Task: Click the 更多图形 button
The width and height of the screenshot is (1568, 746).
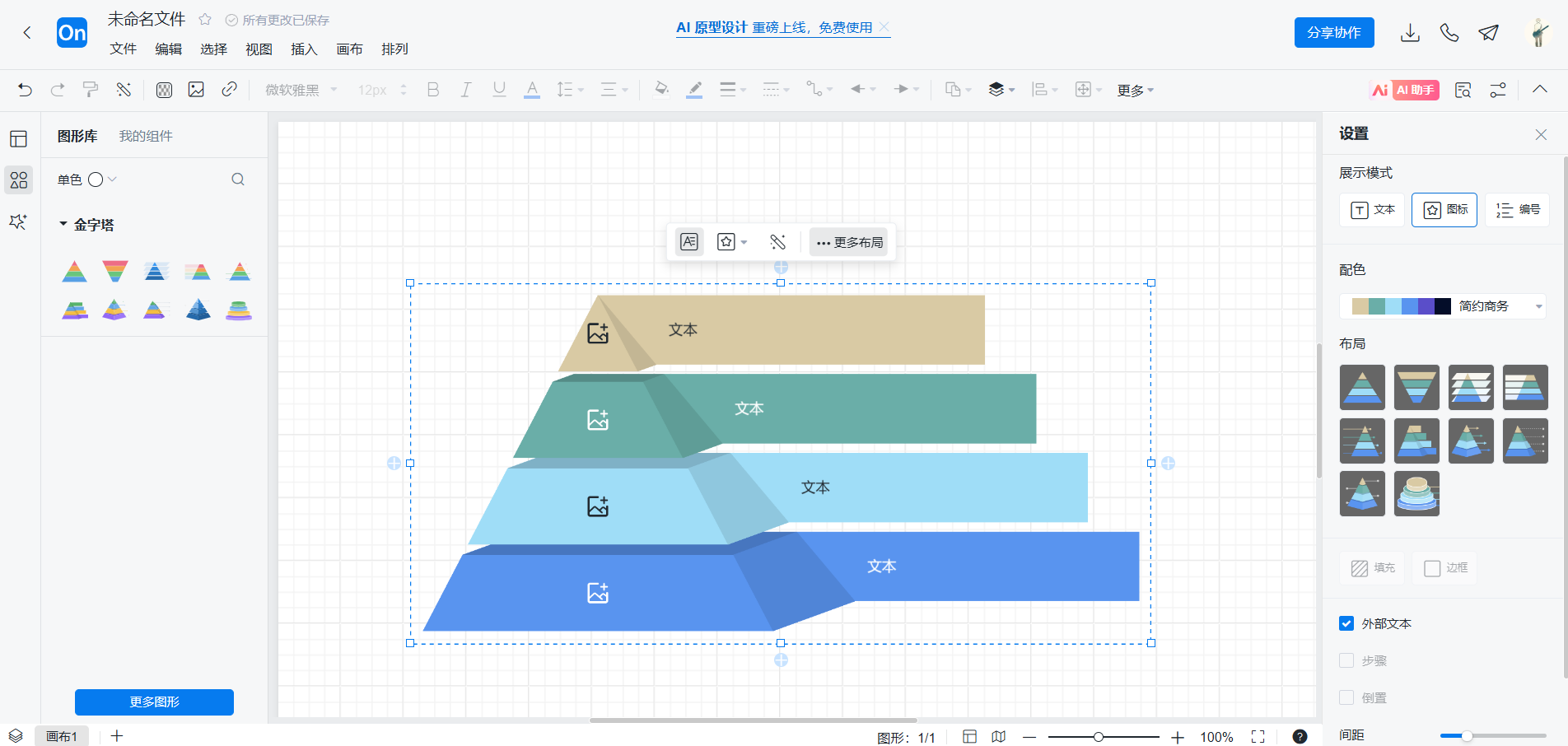Action: [154, 702]
